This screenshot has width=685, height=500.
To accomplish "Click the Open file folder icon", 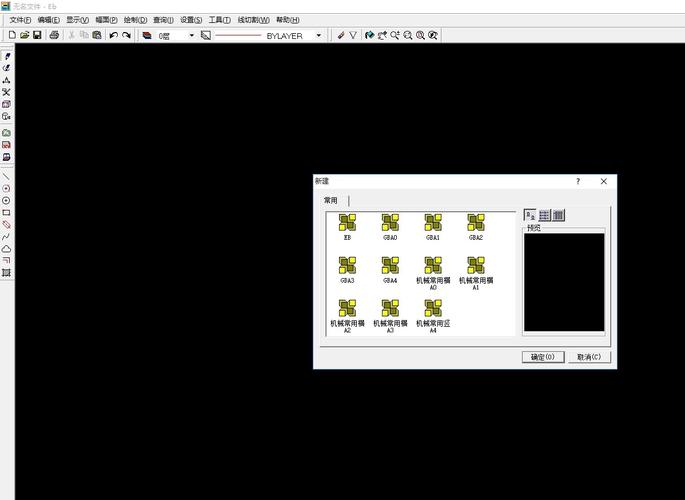I will coord(24,35).
